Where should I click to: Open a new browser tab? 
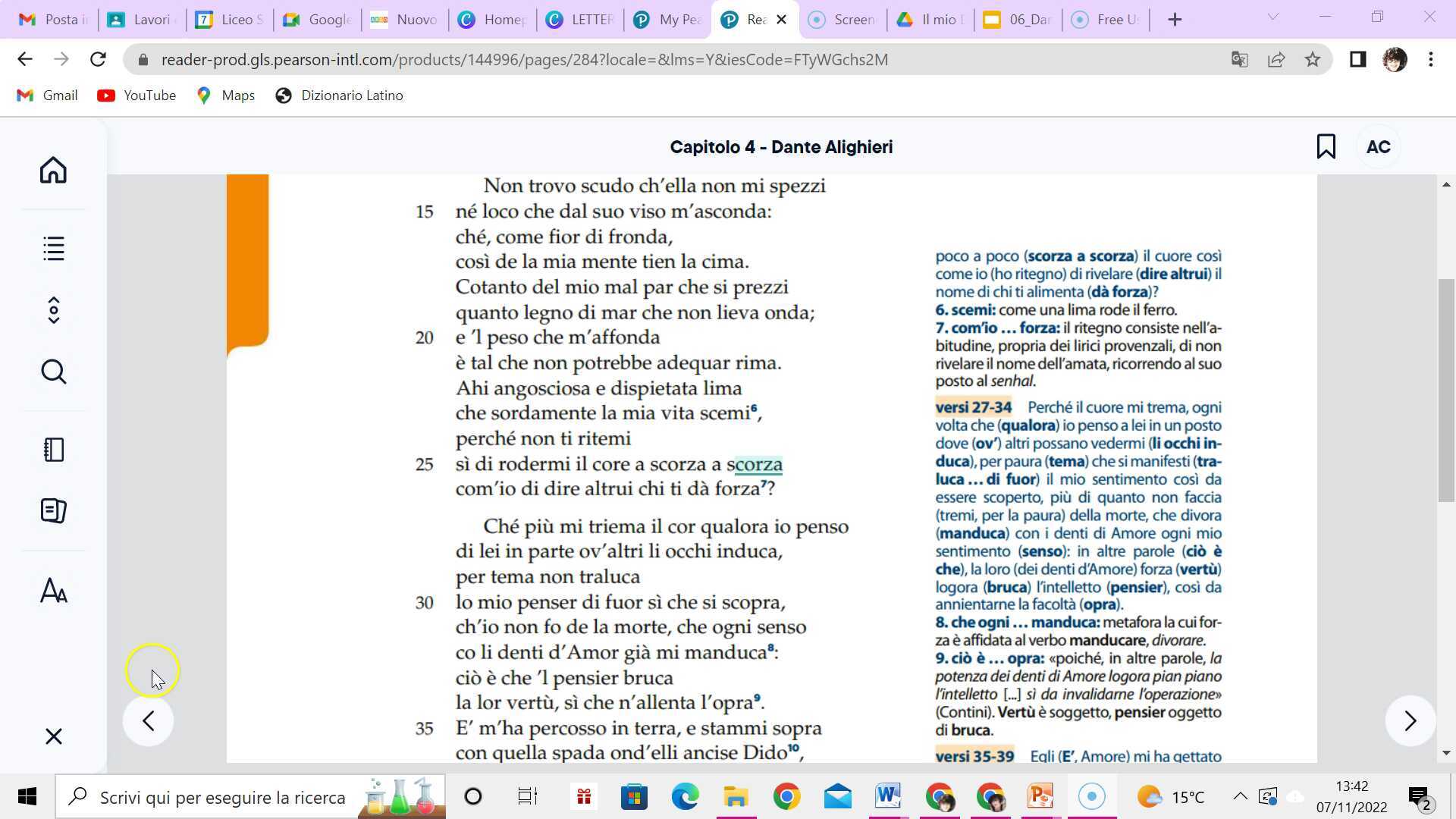pyautogui.click(x=1175, y=20)
